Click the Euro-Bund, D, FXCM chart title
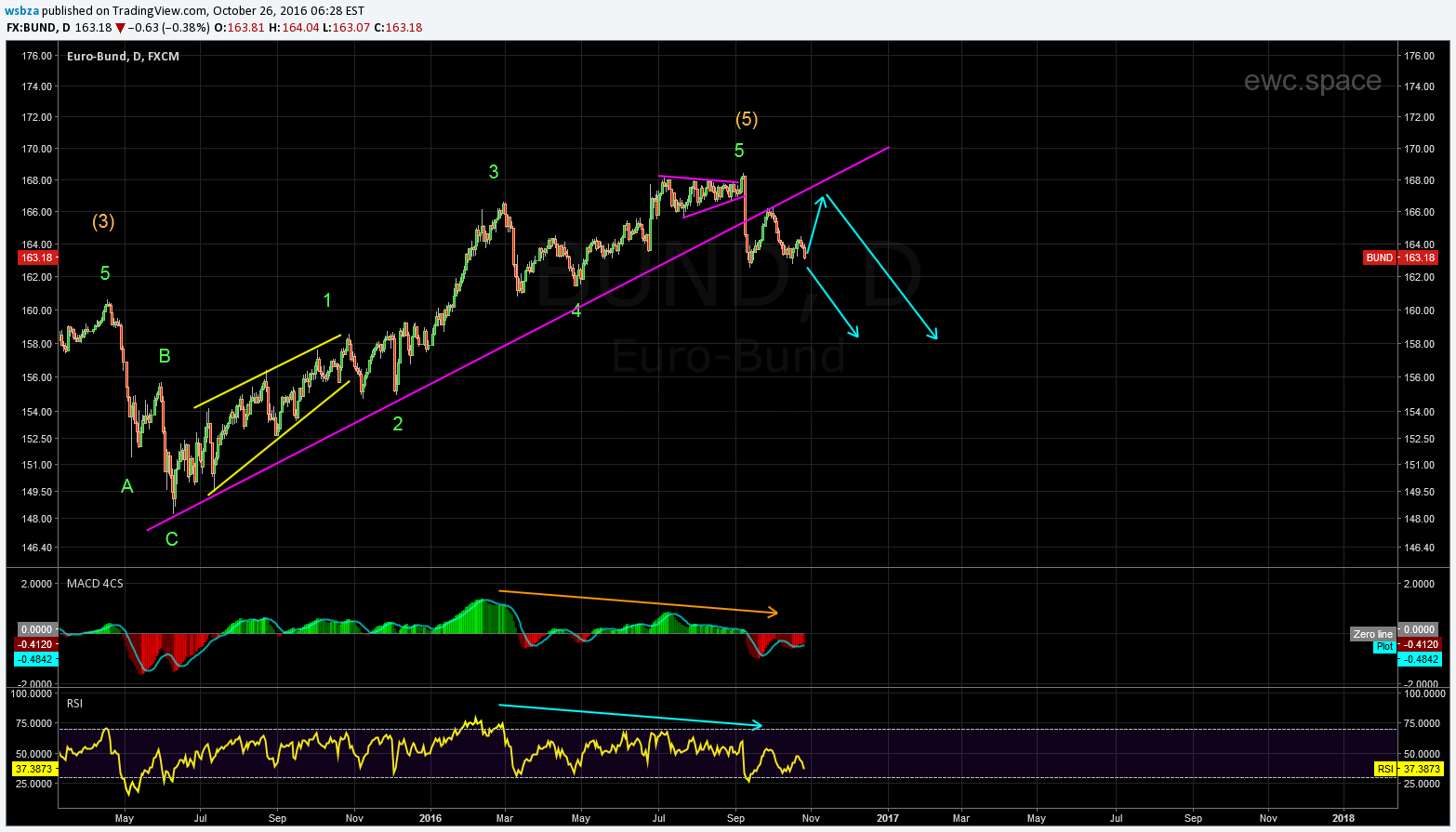Viewport: 1456px width, 832px height. point(123,57)
